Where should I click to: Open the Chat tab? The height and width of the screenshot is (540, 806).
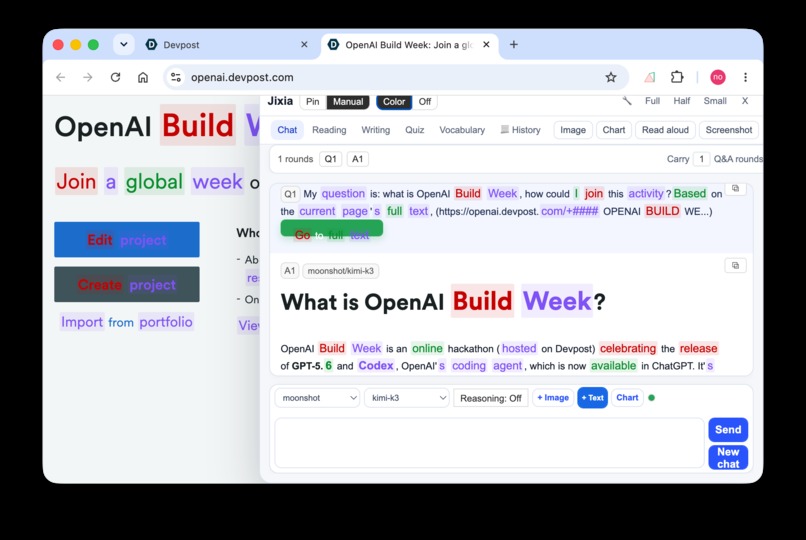click(x=287, y=130)
